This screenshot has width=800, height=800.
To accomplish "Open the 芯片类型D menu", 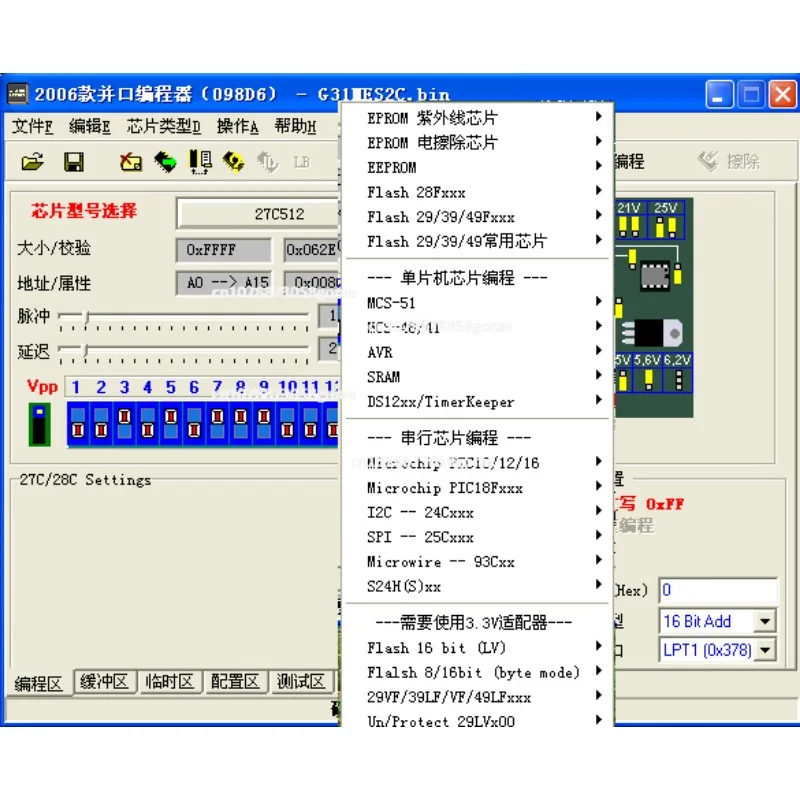I will pos(163,126).
